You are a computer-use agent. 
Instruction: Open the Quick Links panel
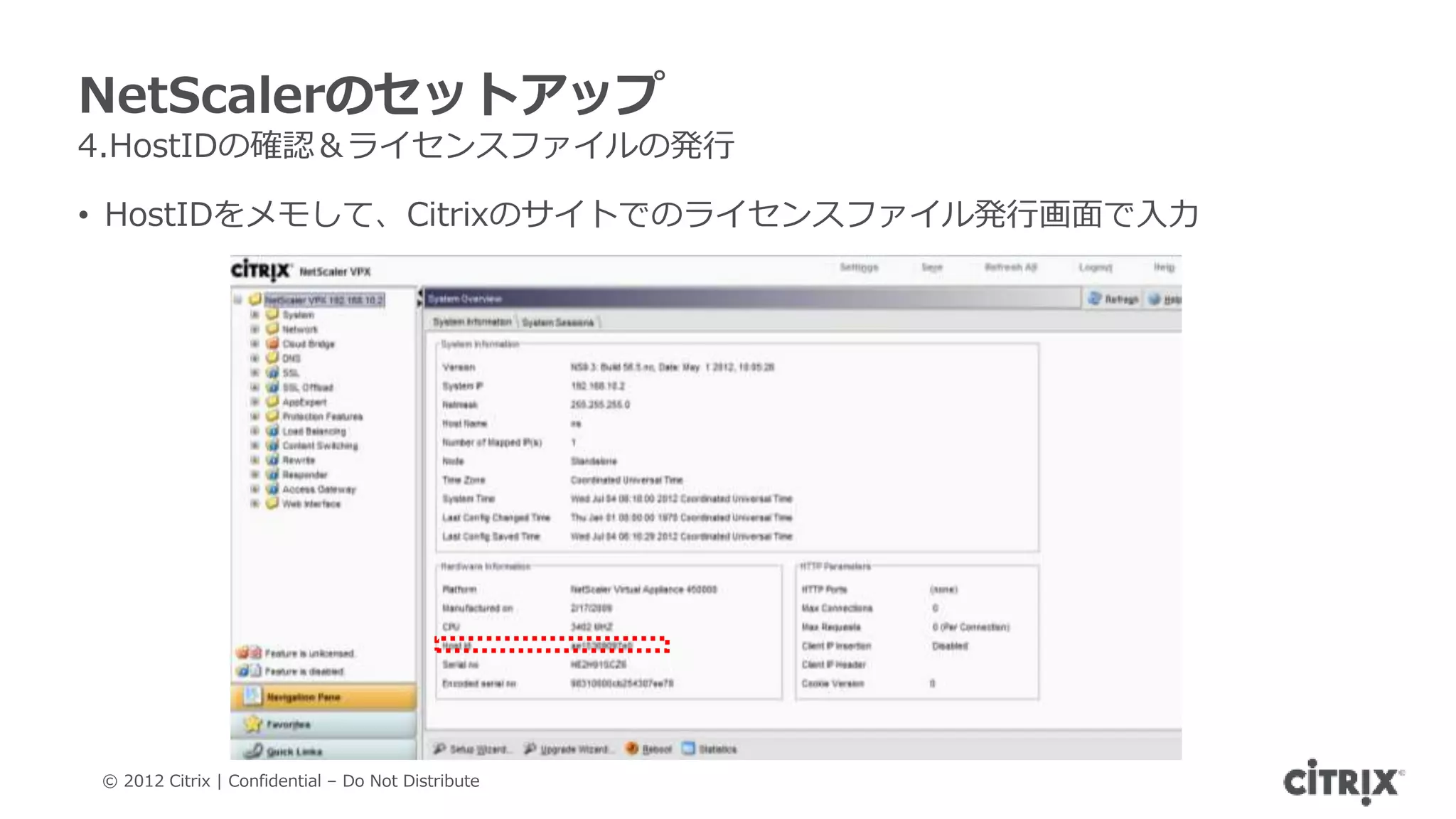(x=294, y=751)
